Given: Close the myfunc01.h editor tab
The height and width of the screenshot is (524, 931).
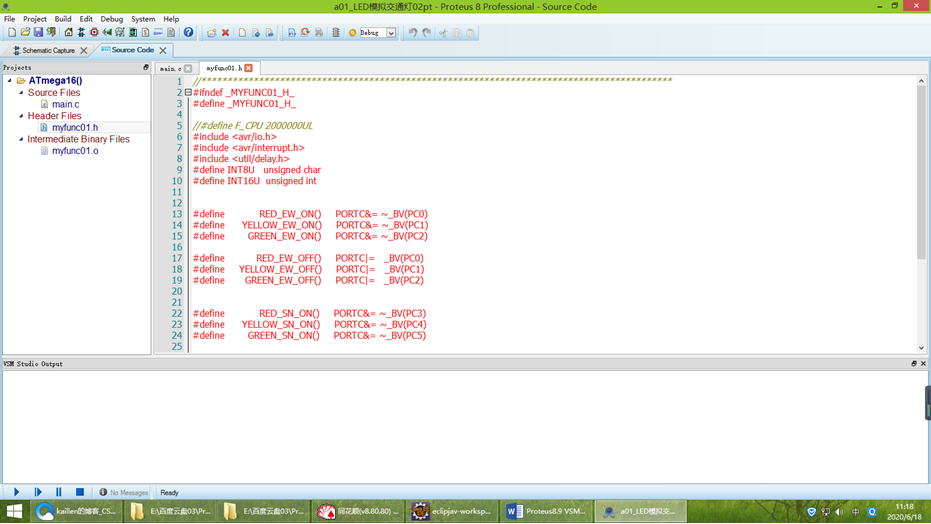Looking at the screenshot, I should 249,68.
